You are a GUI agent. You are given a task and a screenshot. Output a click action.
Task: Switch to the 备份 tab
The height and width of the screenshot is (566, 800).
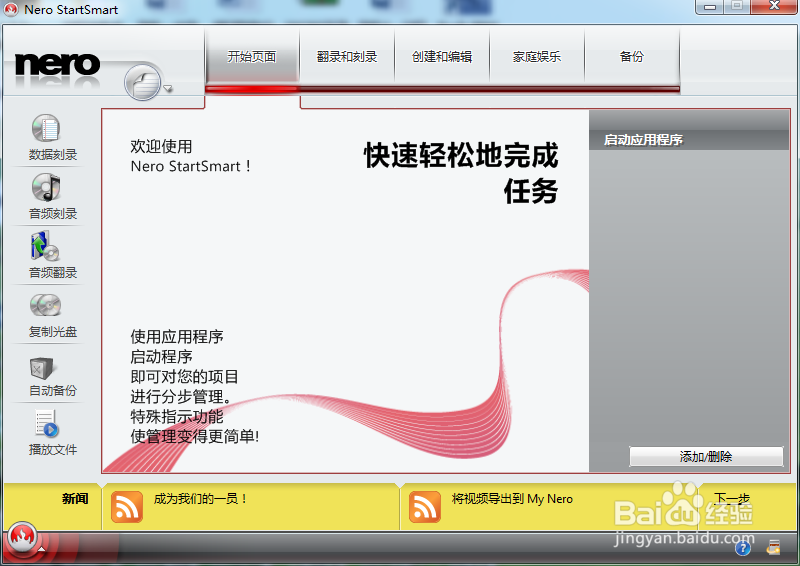tap(632, 56)
